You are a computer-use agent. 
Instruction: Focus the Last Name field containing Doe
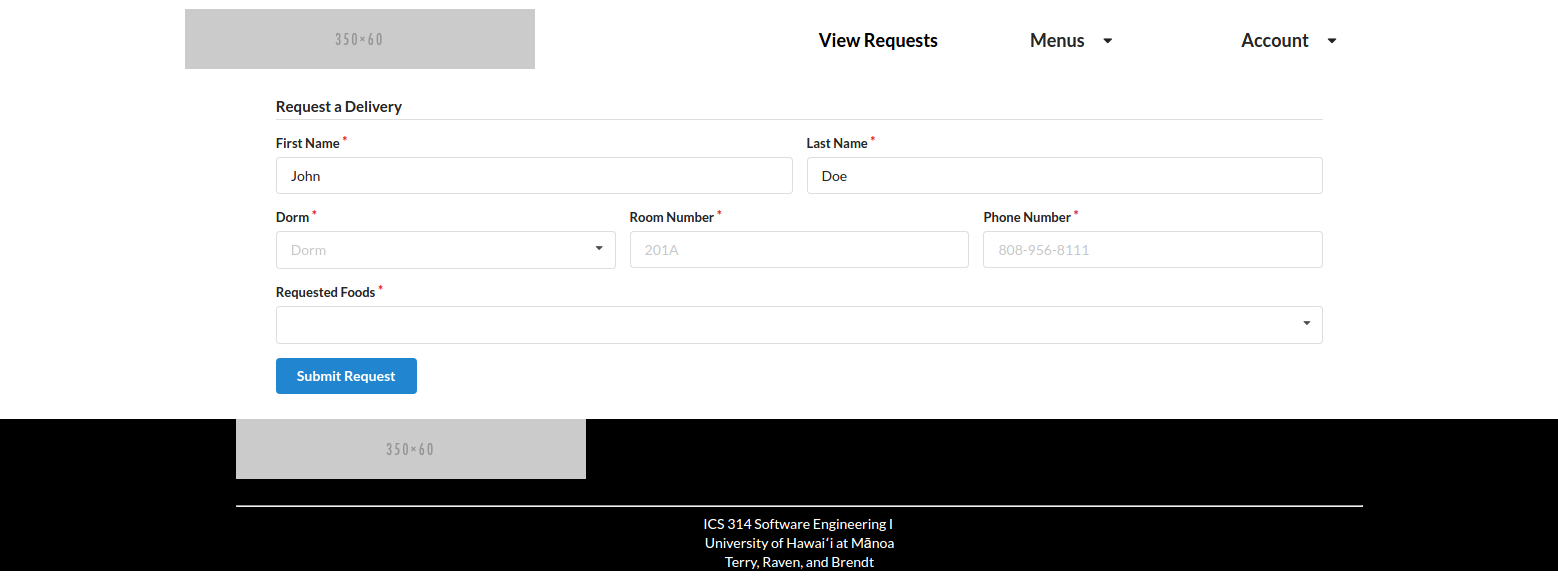[x=1065, y=176]
